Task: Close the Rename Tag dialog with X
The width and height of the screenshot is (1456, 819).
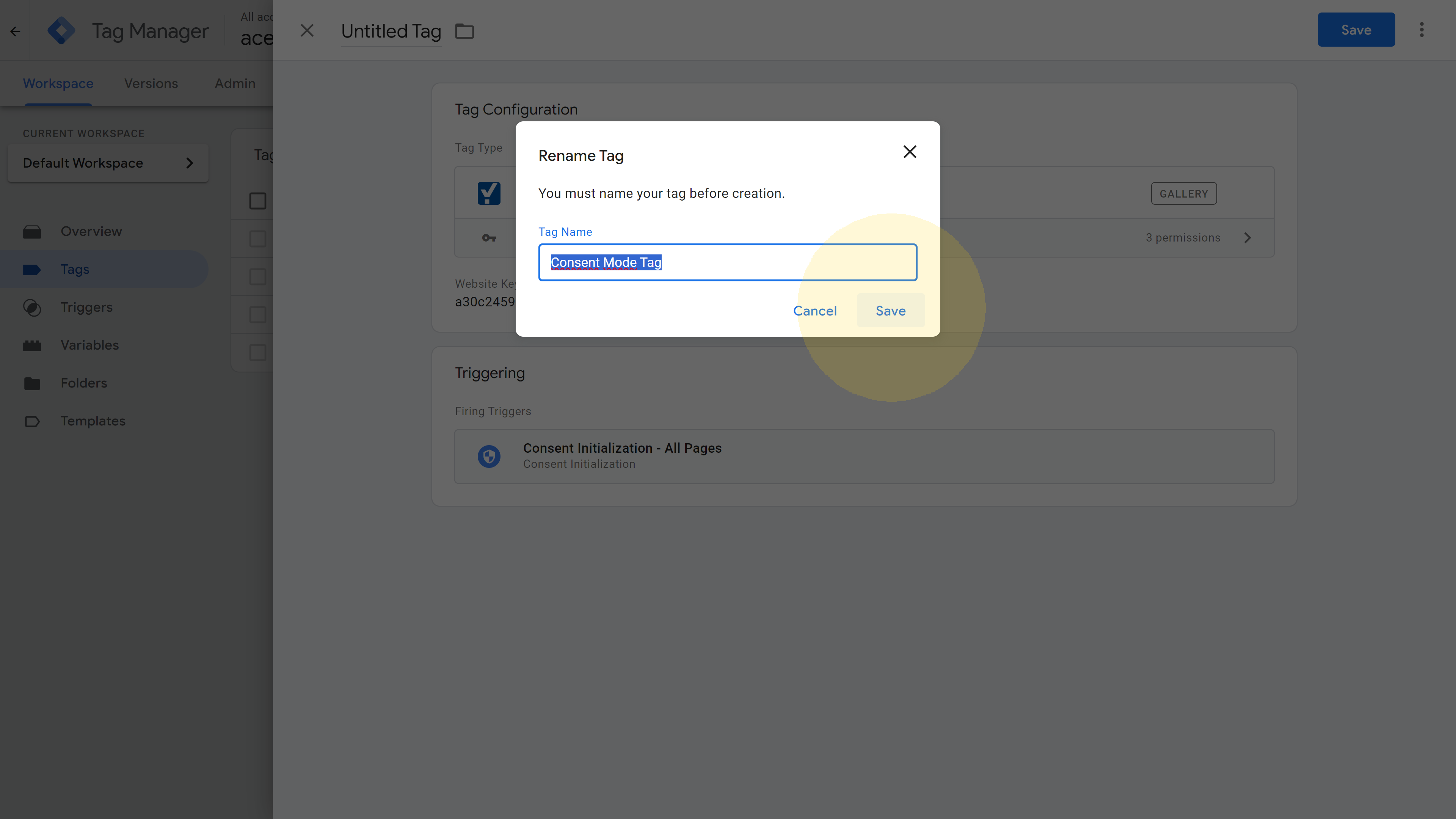Action: (x=910, y=152)
